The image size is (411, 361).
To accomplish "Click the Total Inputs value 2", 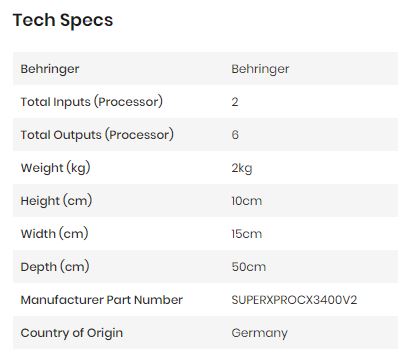I will click(235, 102).
